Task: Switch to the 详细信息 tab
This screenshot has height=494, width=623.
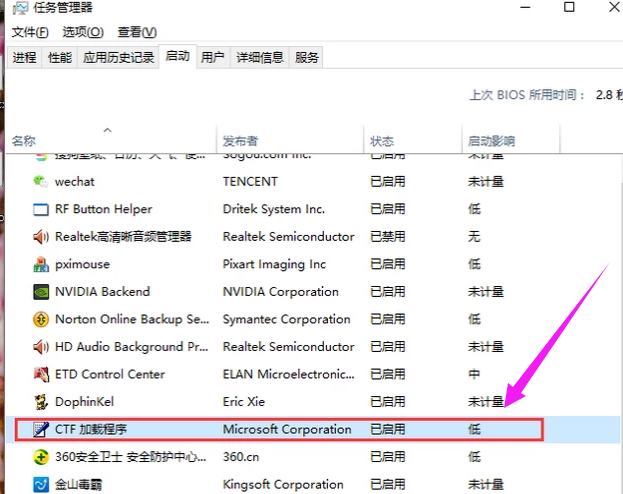Action: coord(259,58)
